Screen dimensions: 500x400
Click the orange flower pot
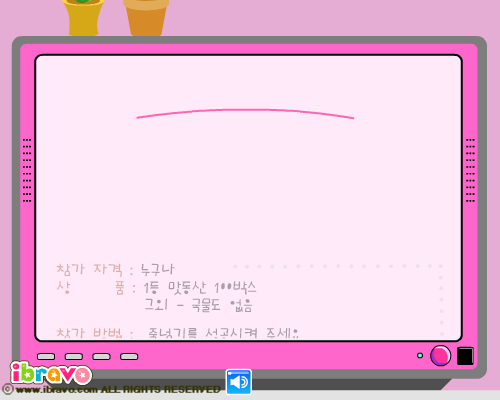[146, 17]
